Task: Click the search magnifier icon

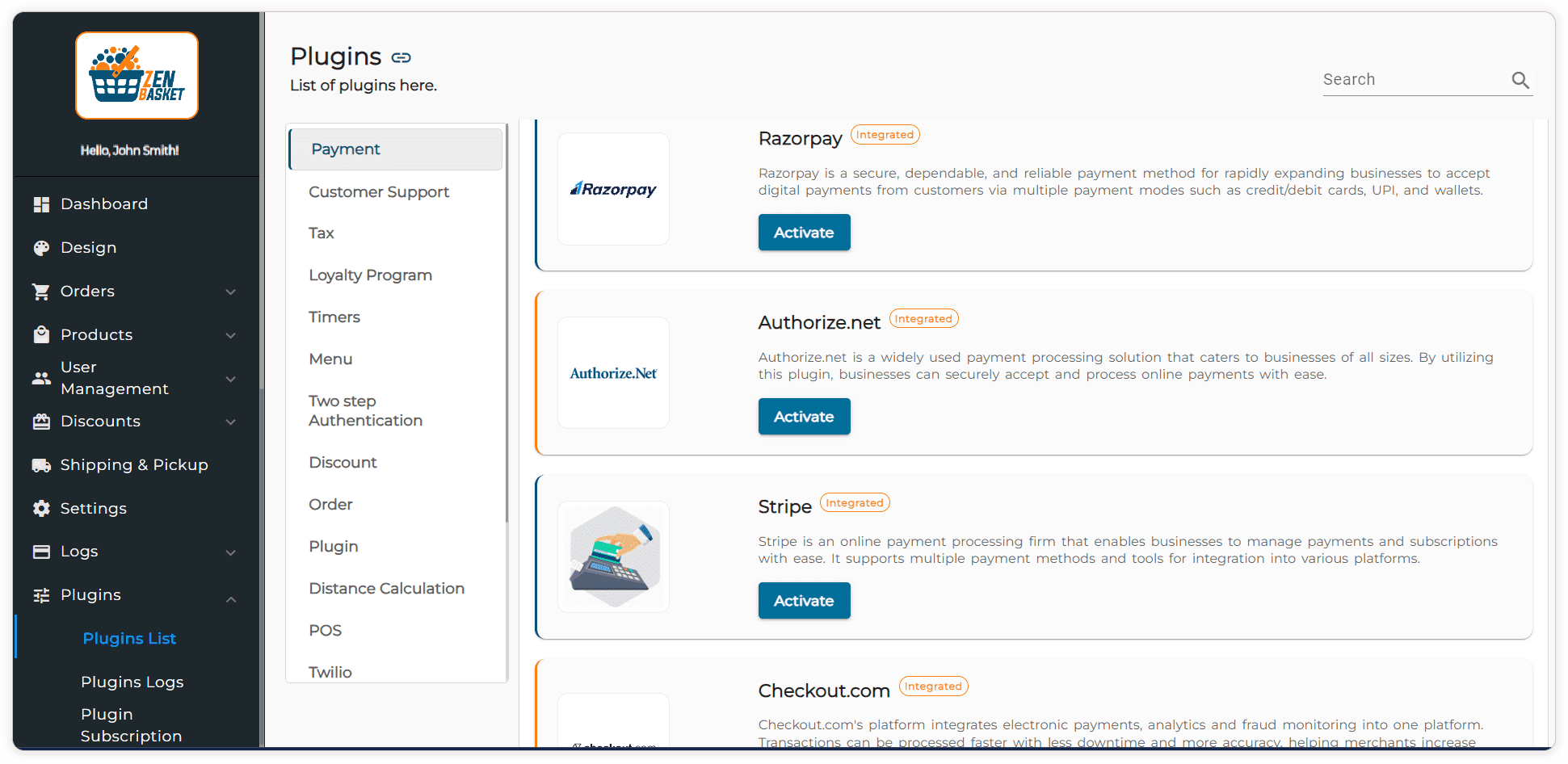Action: click(x=1520, y=80)
